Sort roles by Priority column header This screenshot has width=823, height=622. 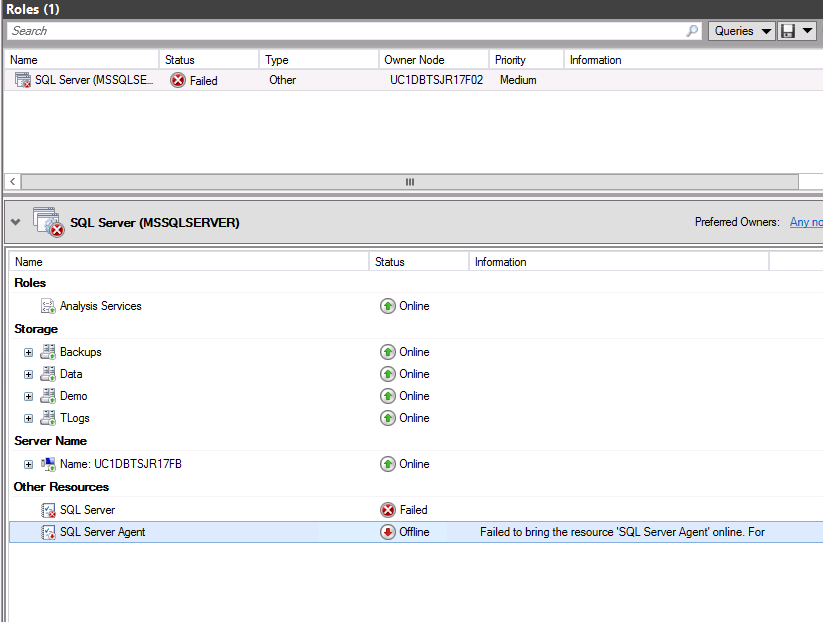[x=527, y=60]
